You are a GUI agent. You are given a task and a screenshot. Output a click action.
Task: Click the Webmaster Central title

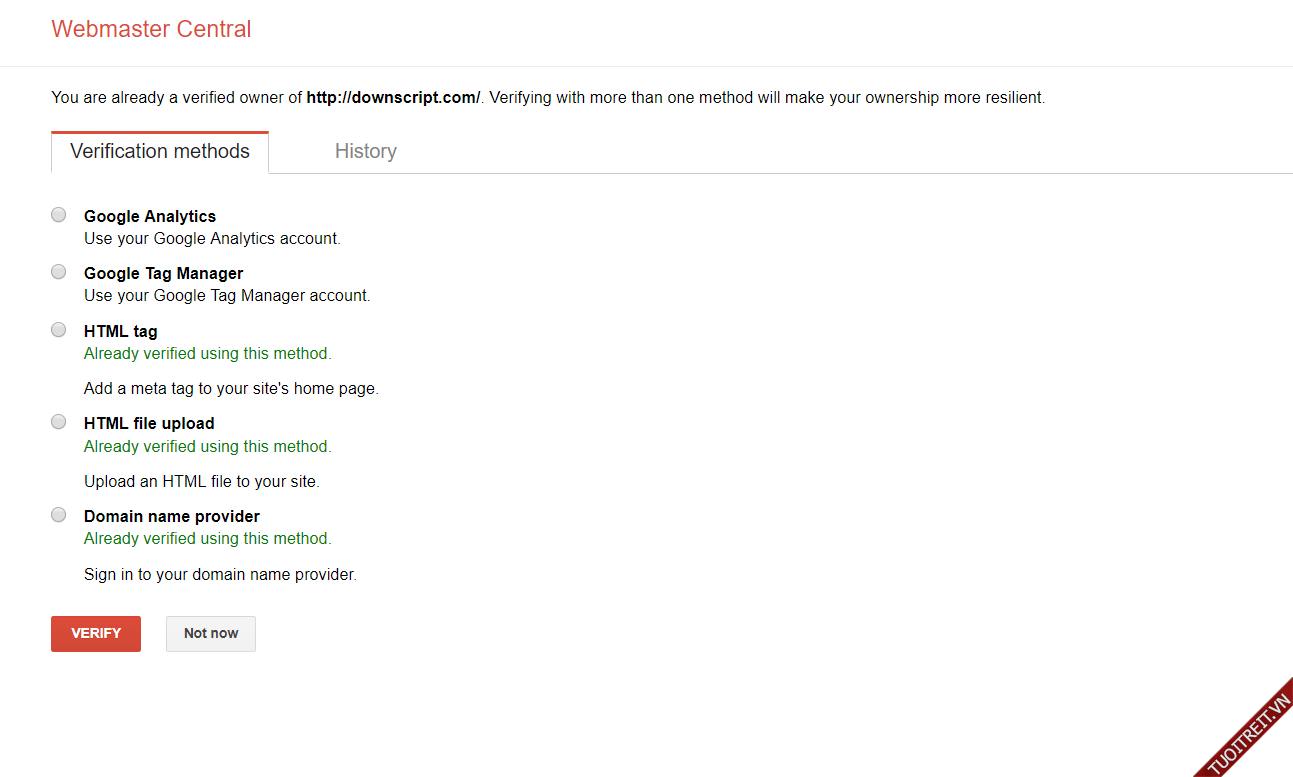(x=151, y=29)
